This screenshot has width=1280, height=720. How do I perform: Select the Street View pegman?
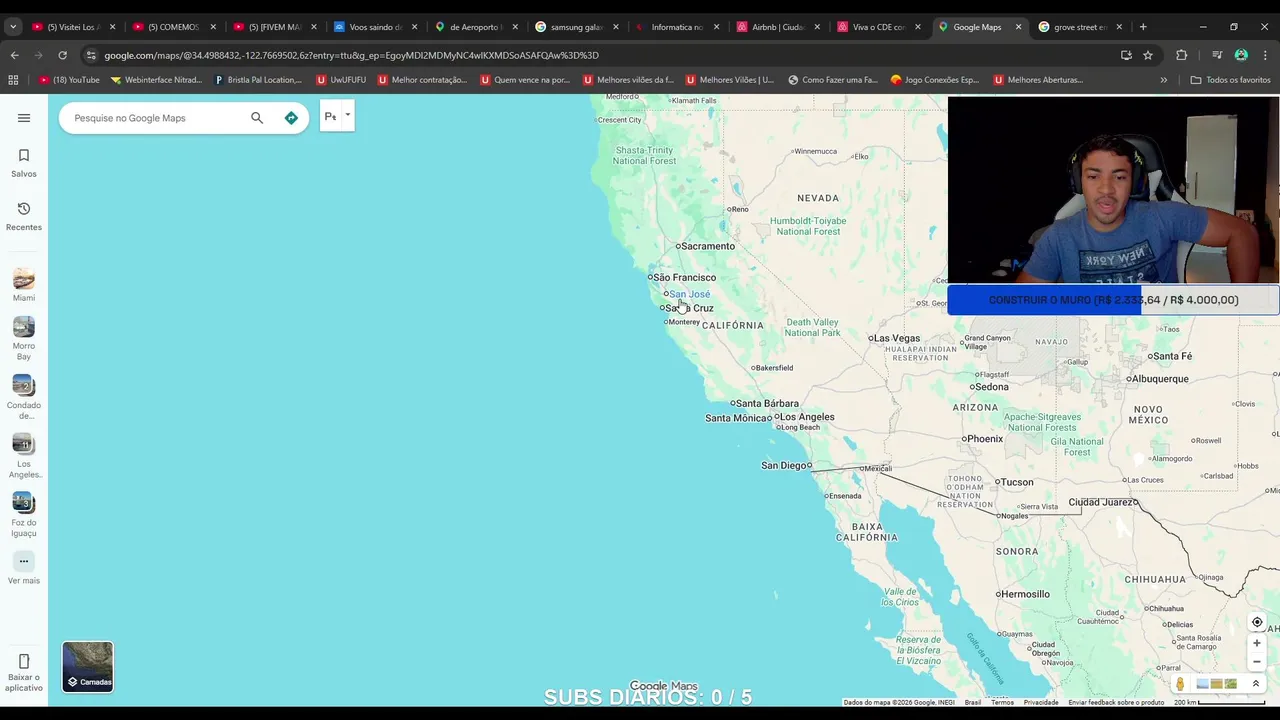(x=1180, y=684)
